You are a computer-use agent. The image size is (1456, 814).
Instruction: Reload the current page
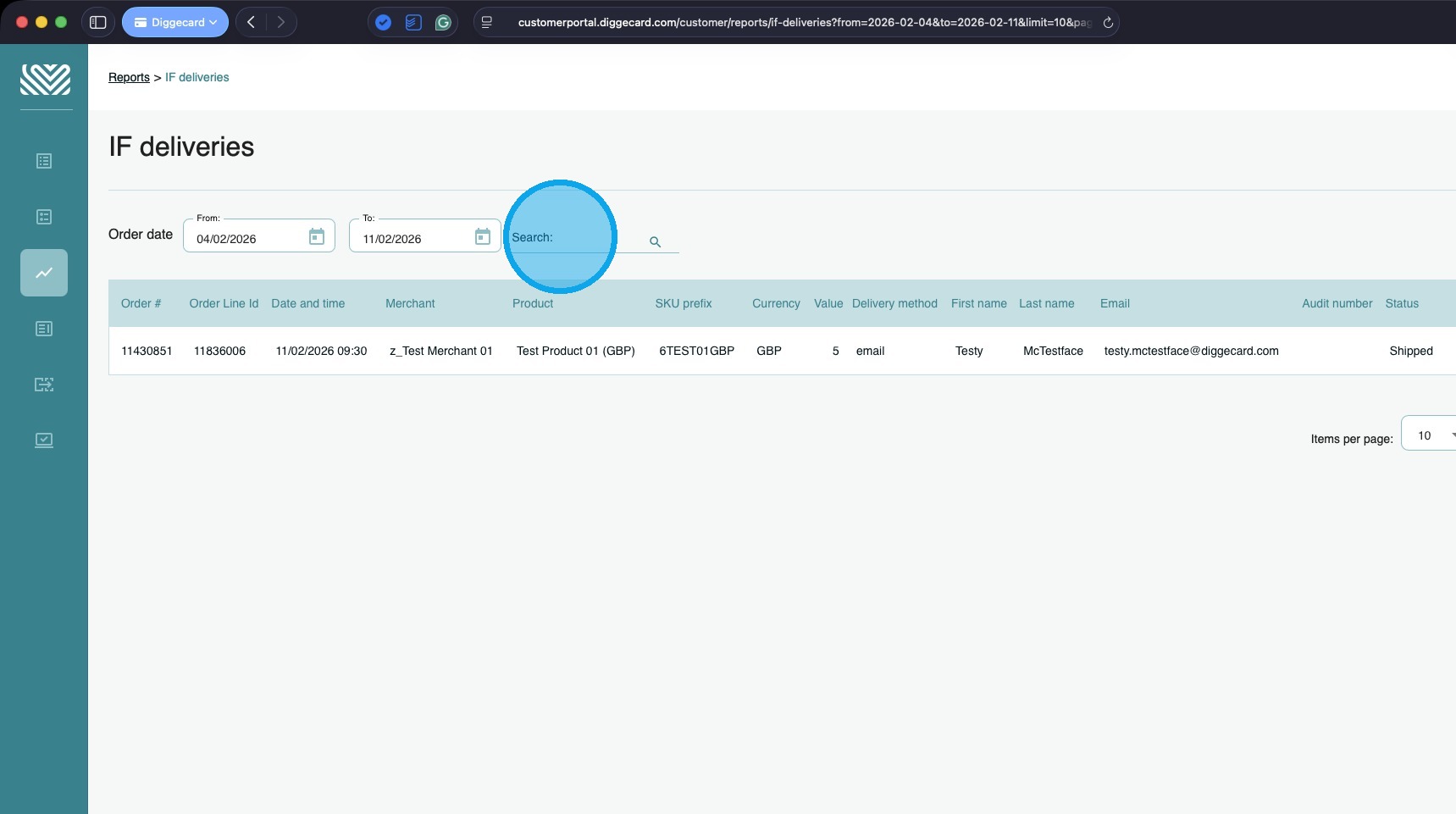pyautogui.click(x=1108, y=23)
